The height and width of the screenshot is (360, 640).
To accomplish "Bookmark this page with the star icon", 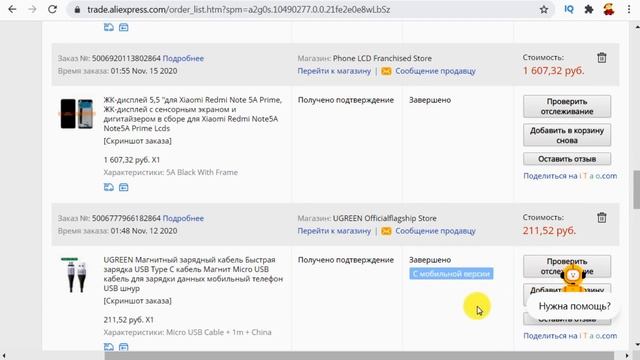I will point(544,9).
